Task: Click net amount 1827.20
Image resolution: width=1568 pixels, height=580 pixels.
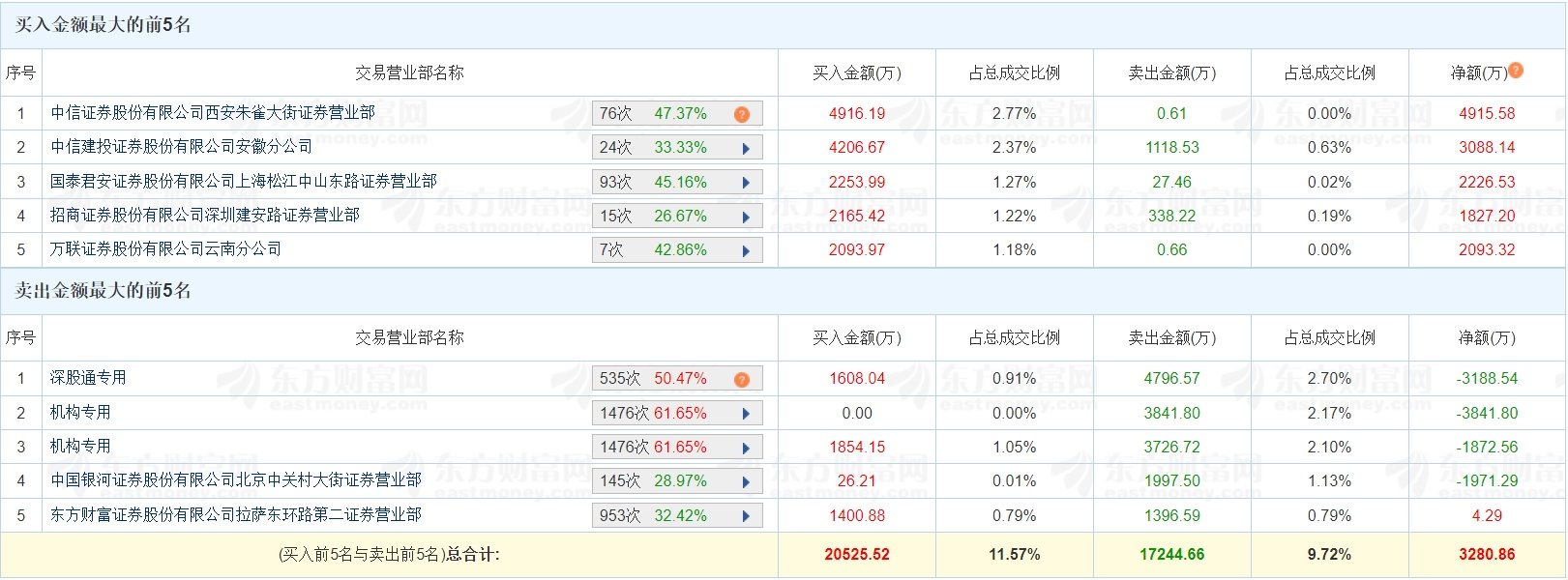Action: pyautogui.click(x=1488, y=216)
